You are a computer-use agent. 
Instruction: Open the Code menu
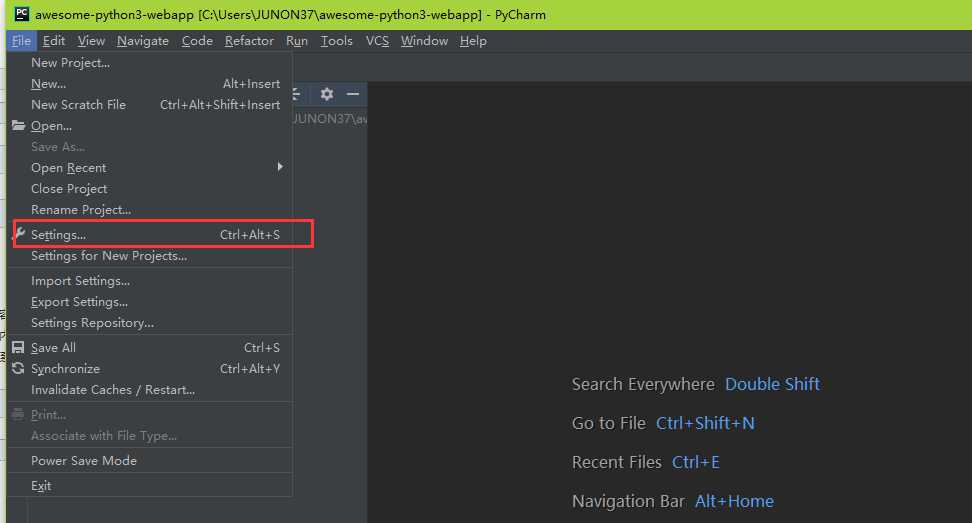(x=197, y=41)
